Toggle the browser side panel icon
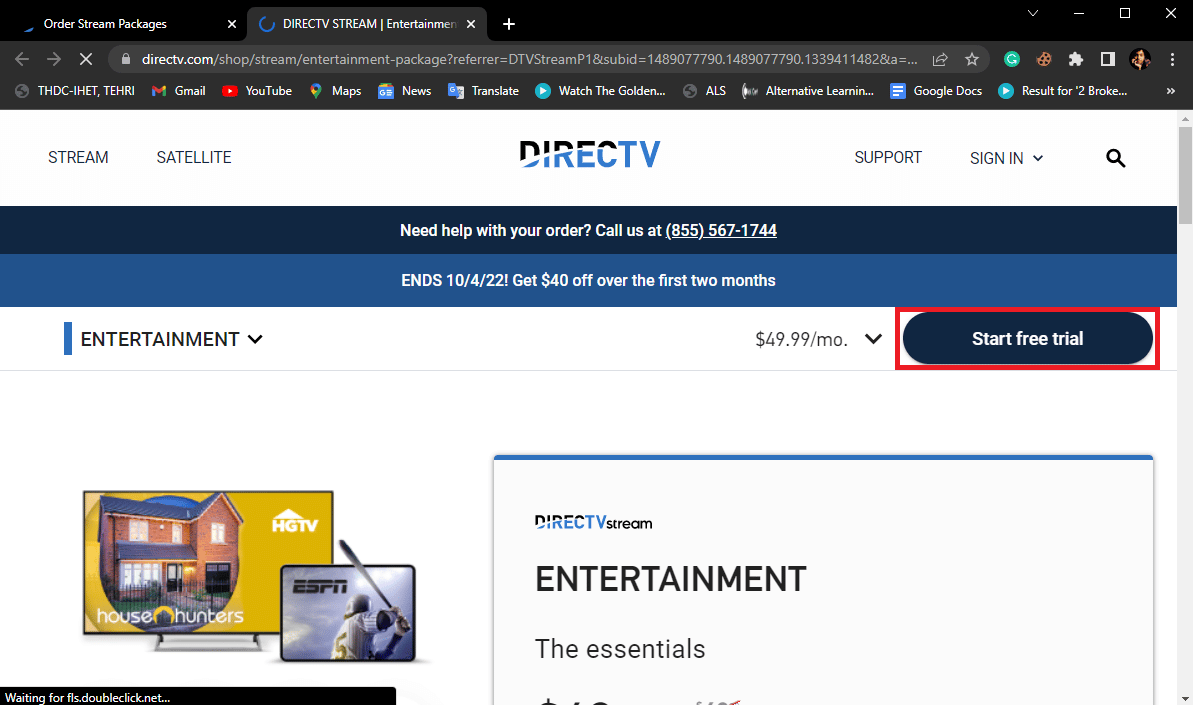The width and height of the screenshot is (1193, 705). pos(1107,59)
